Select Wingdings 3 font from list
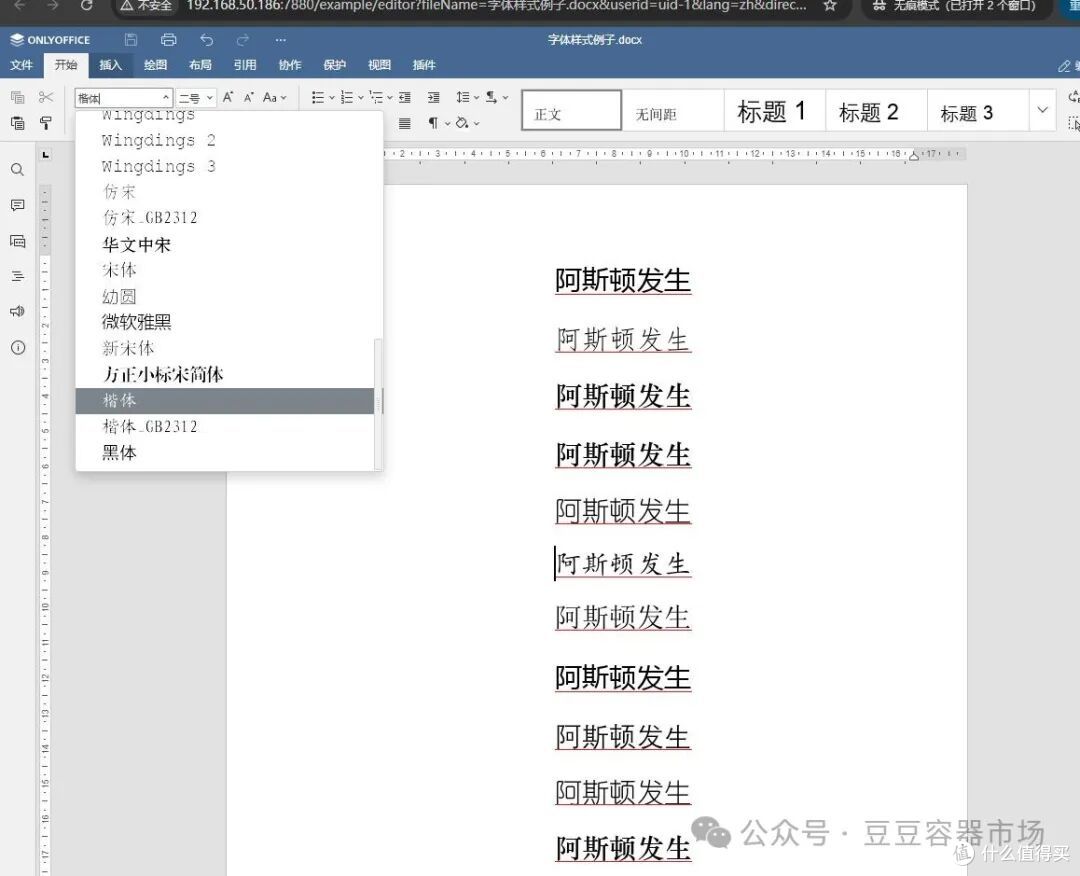1080x876 pixels. click(x=225, y=166)
